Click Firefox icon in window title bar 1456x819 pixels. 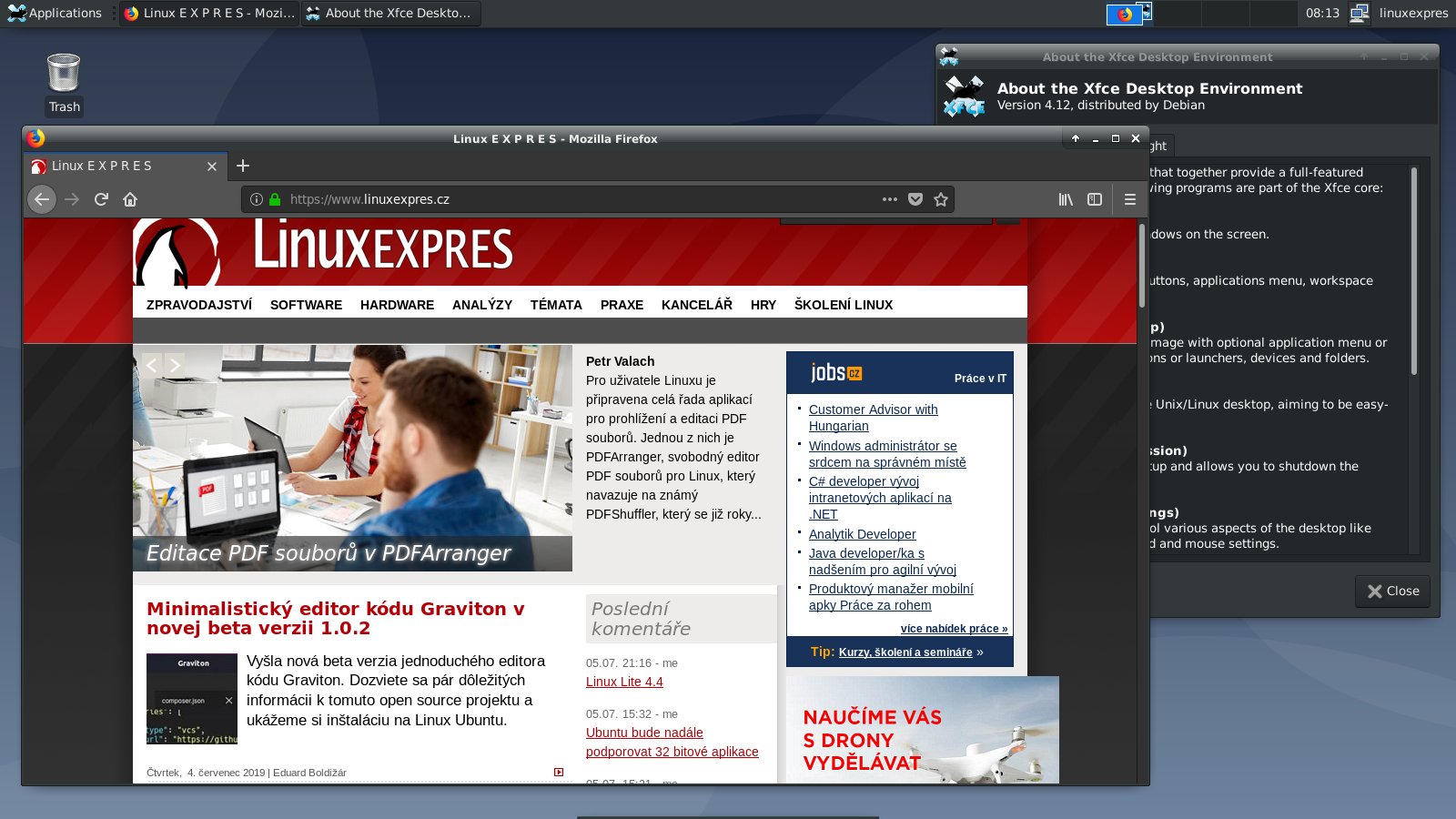tap(35, 138)
